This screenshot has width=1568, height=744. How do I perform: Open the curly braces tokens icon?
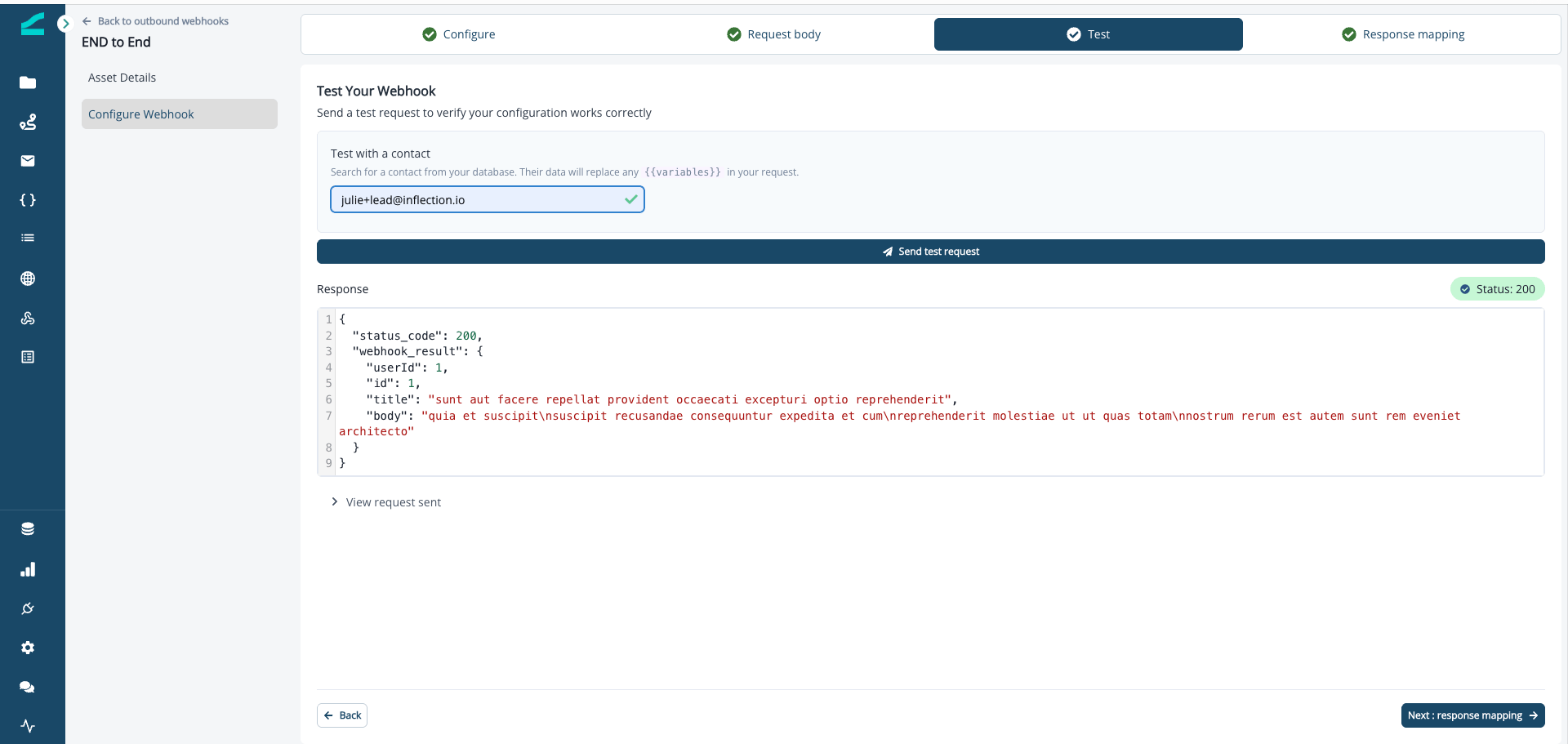click(x=28, y=200)
